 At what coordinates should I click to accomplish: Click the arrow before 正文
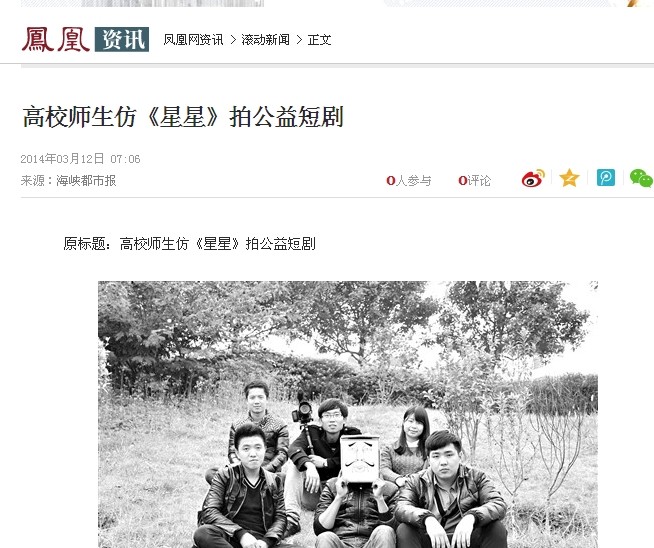coord(299,40)
